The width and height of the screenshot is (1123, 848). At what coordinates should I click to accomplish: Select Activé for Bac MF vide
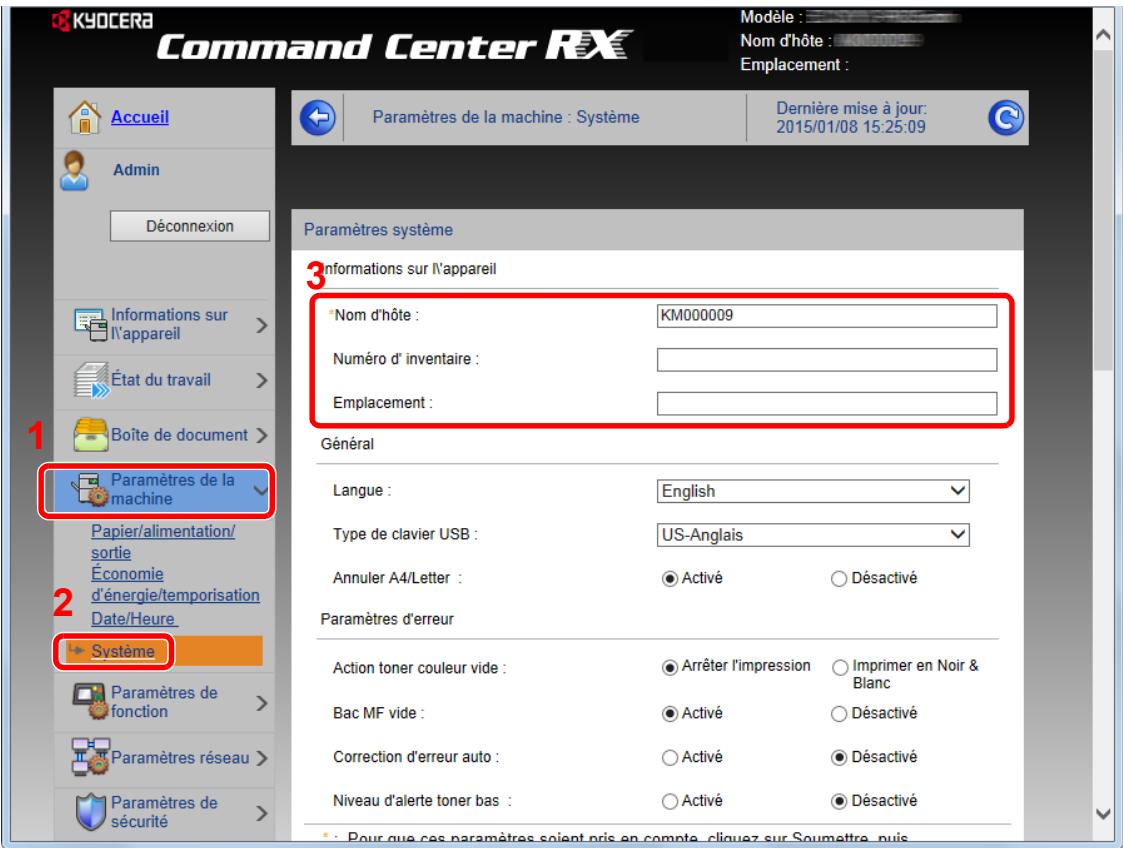(670, 714)
